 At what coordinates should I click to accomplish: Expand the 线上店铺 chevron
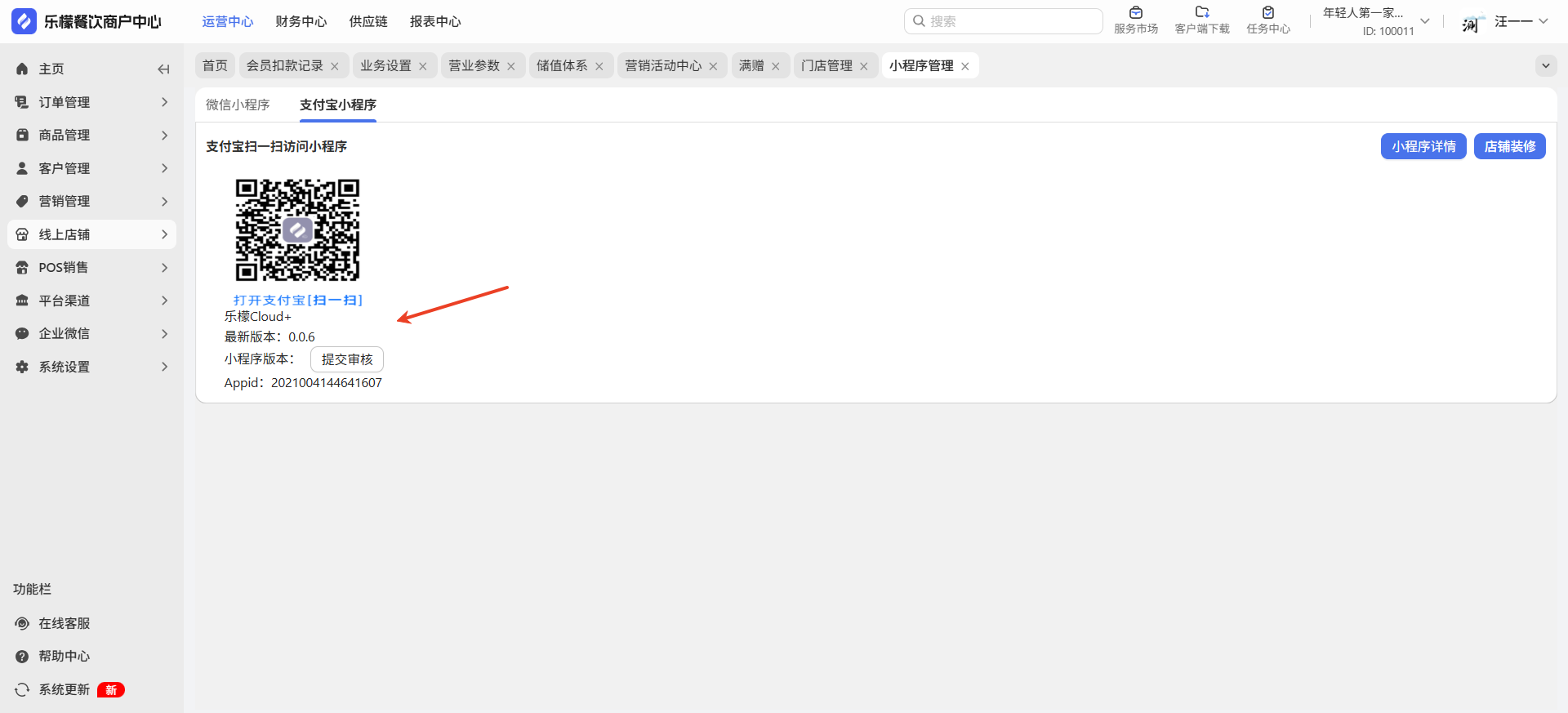[x=164, y=234]
